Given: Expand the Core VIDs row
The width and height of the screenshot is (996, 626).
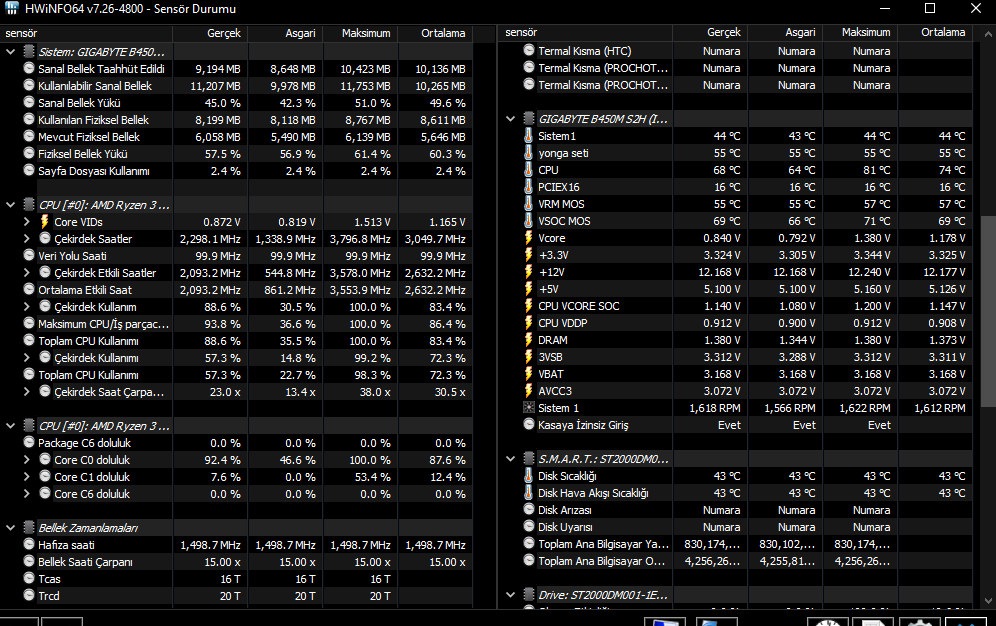Looking at the screenshot, I should [27, 222].
